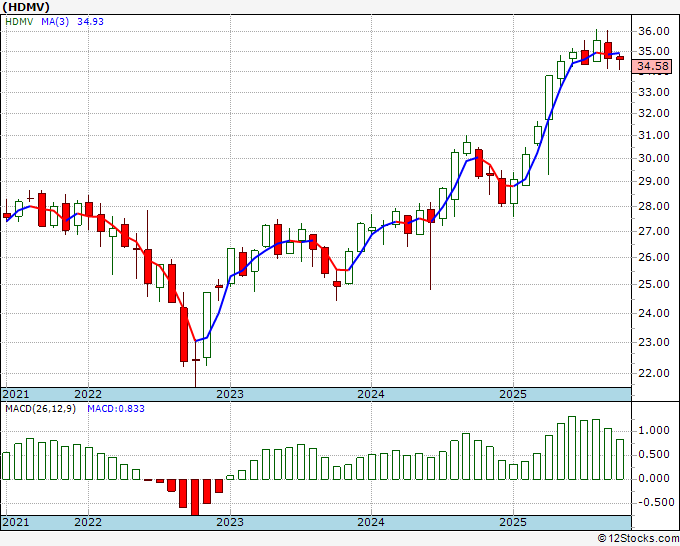Click the 0.500 MACD axis label

pyautogui.click(x=654, y=454)
